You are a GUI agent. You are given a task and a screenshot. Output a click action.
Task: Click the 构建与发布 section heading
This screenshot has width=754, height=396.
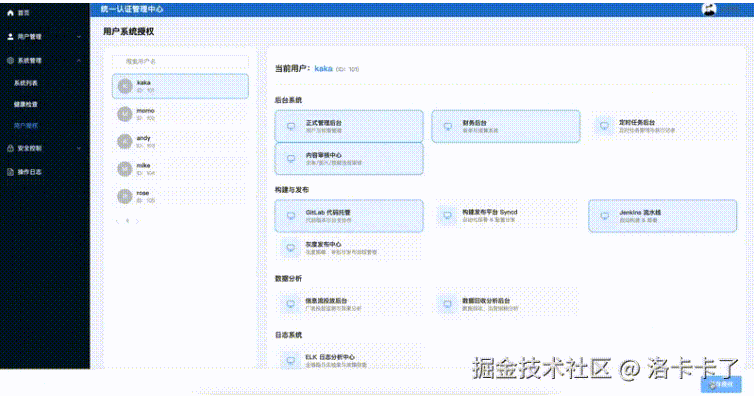(x=292, y=190)
